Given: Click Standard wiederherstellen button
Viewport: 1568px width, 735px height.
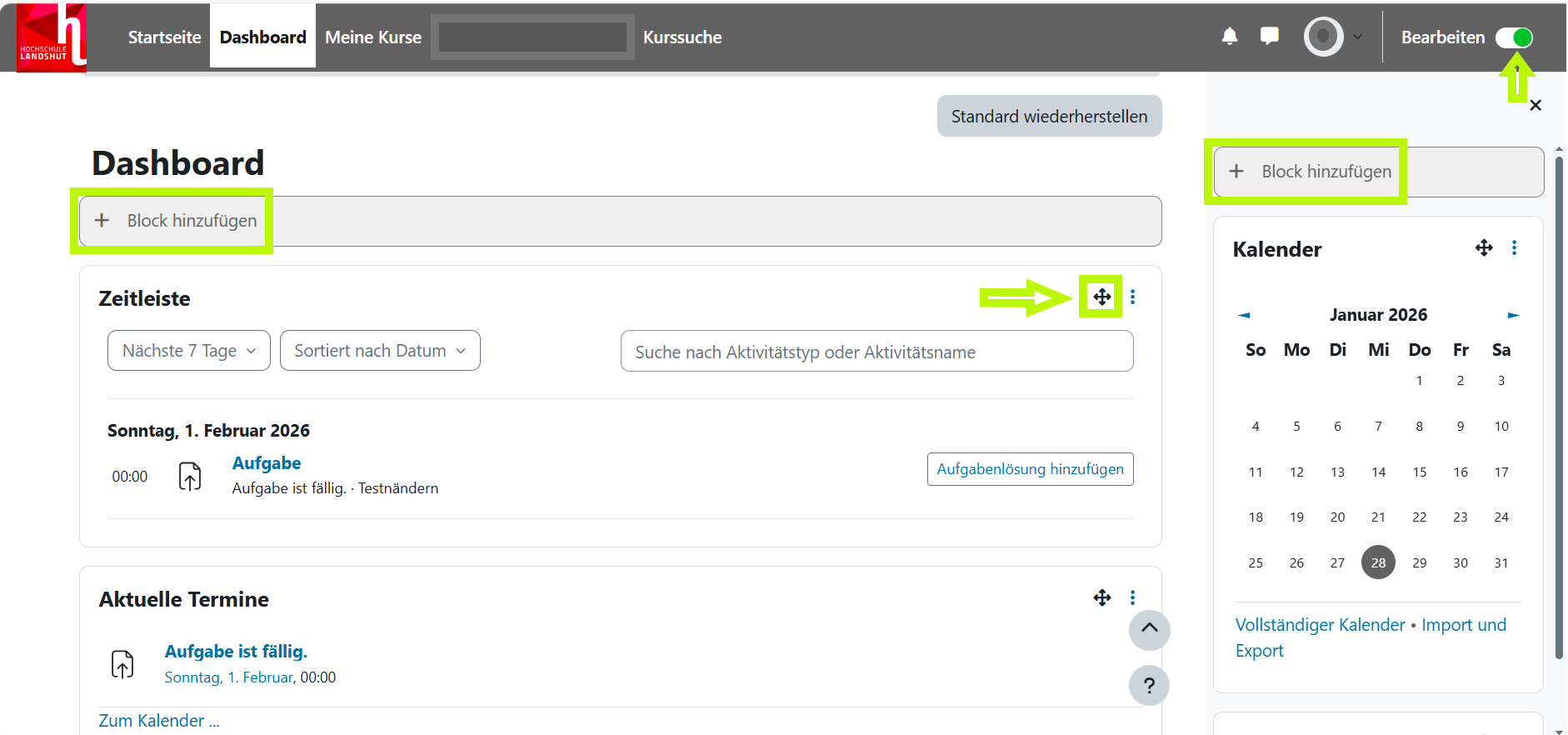Looking at the screenshot, I should pyautogui.click(x=1049, y=117).
